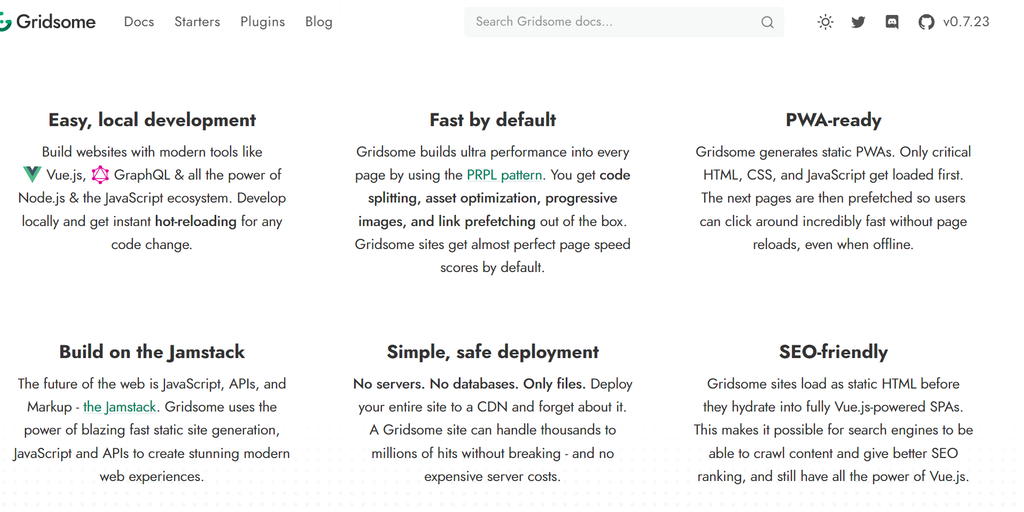Image resolution: width=1024 pixels, height=512 pixels.
Task: Click the text 'reloads, even when offline.'
Action: point(833,245)
